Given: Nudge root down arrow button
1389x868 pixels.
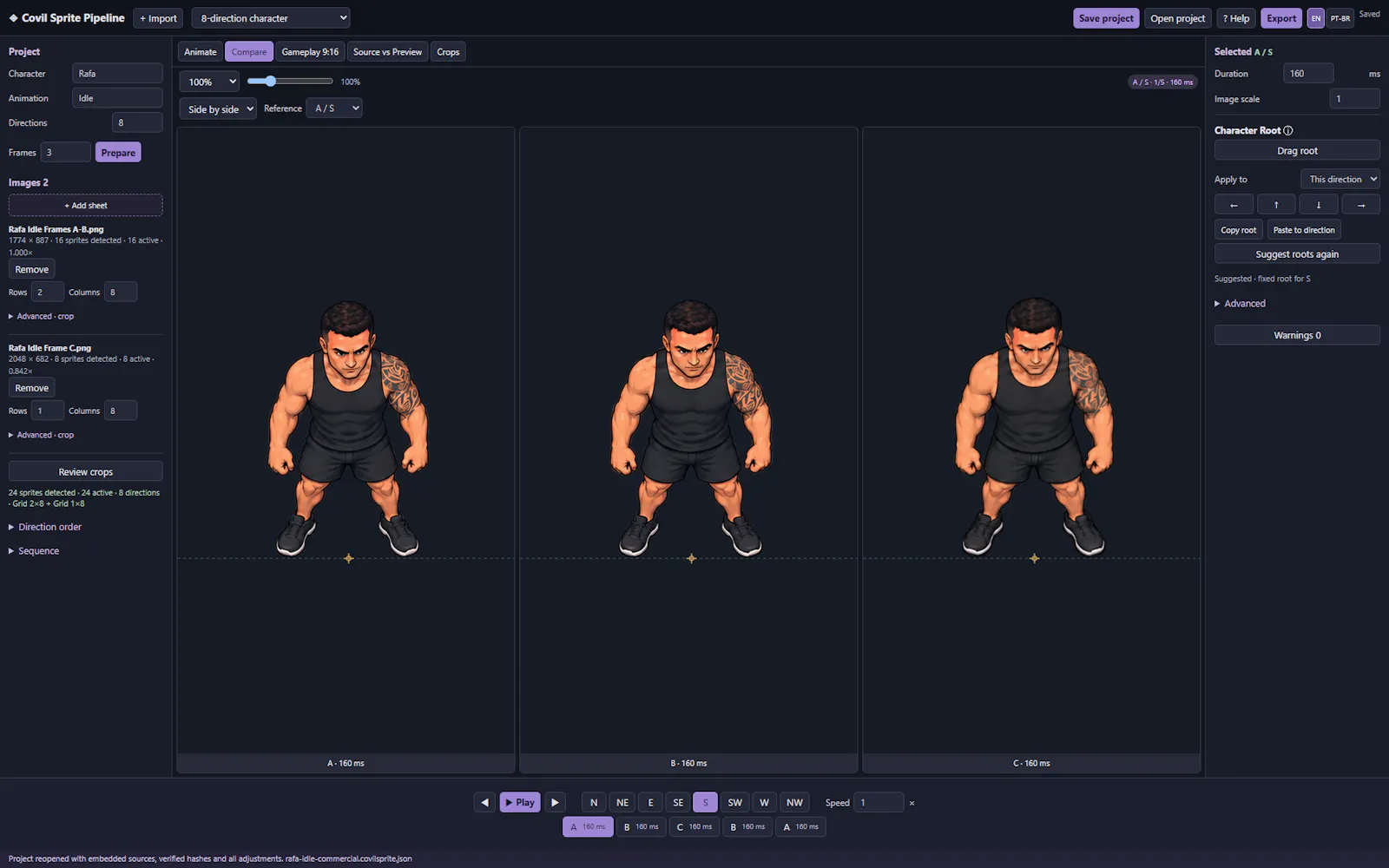Looking at the screenshot, I should pos(1319,205).
